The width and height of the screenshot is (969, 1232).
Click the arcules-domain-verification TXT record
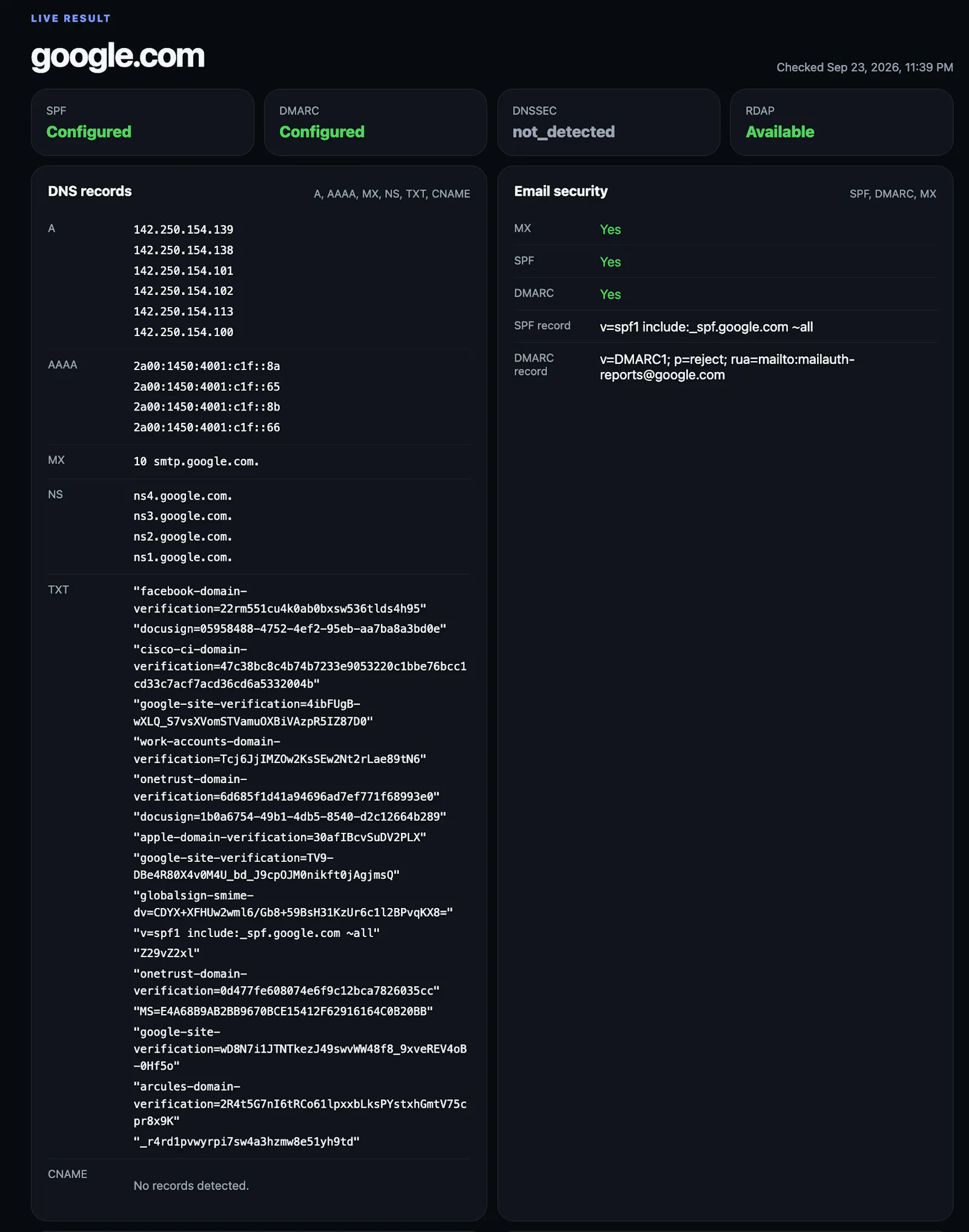point(300,1104)
